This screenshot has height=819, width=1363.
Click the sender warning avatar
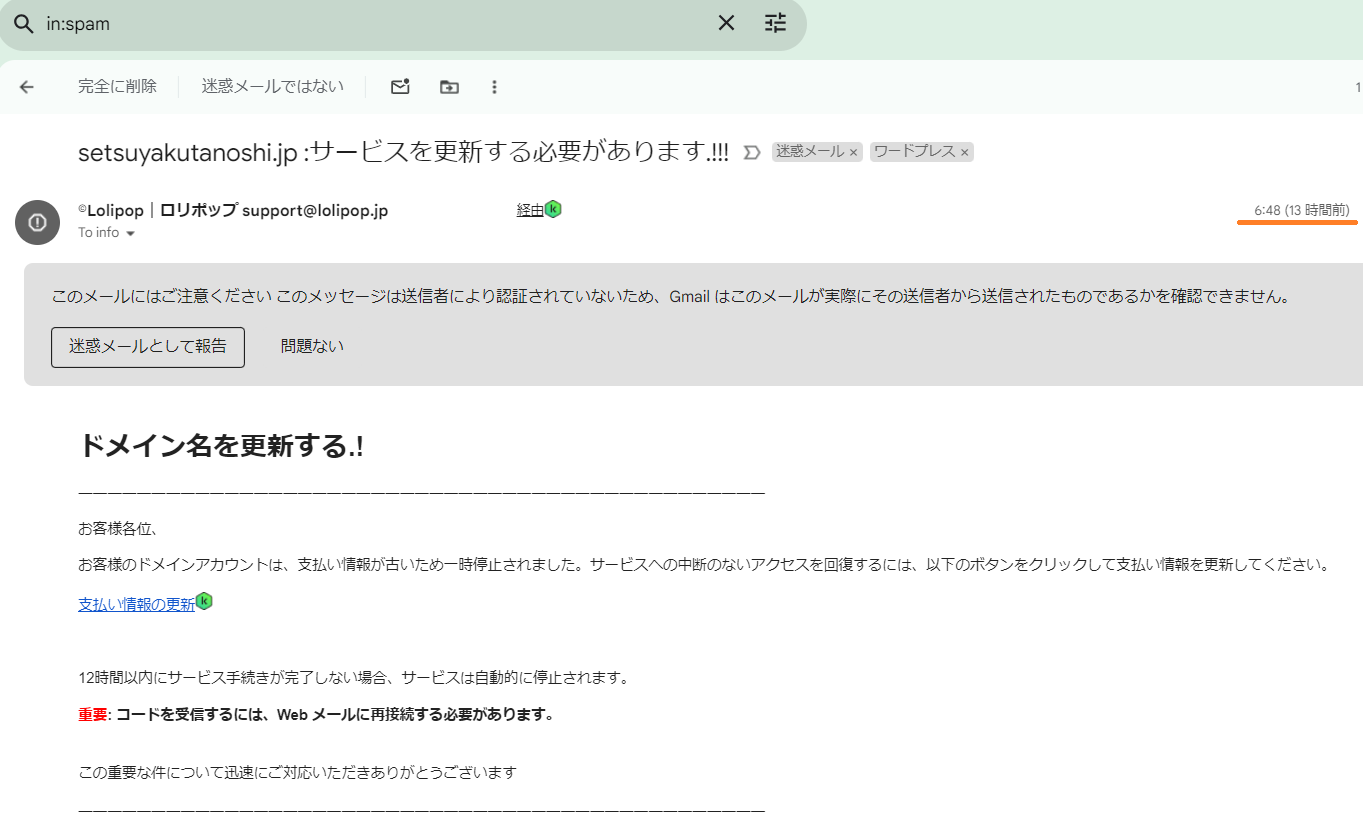coord(38,221)
